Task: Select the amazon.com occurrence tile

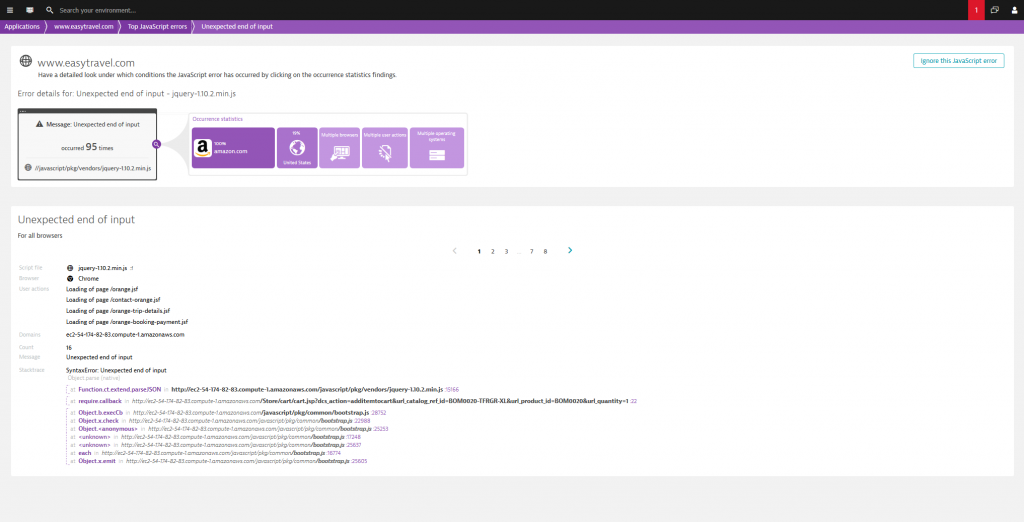Action: (x=233, y=147)
